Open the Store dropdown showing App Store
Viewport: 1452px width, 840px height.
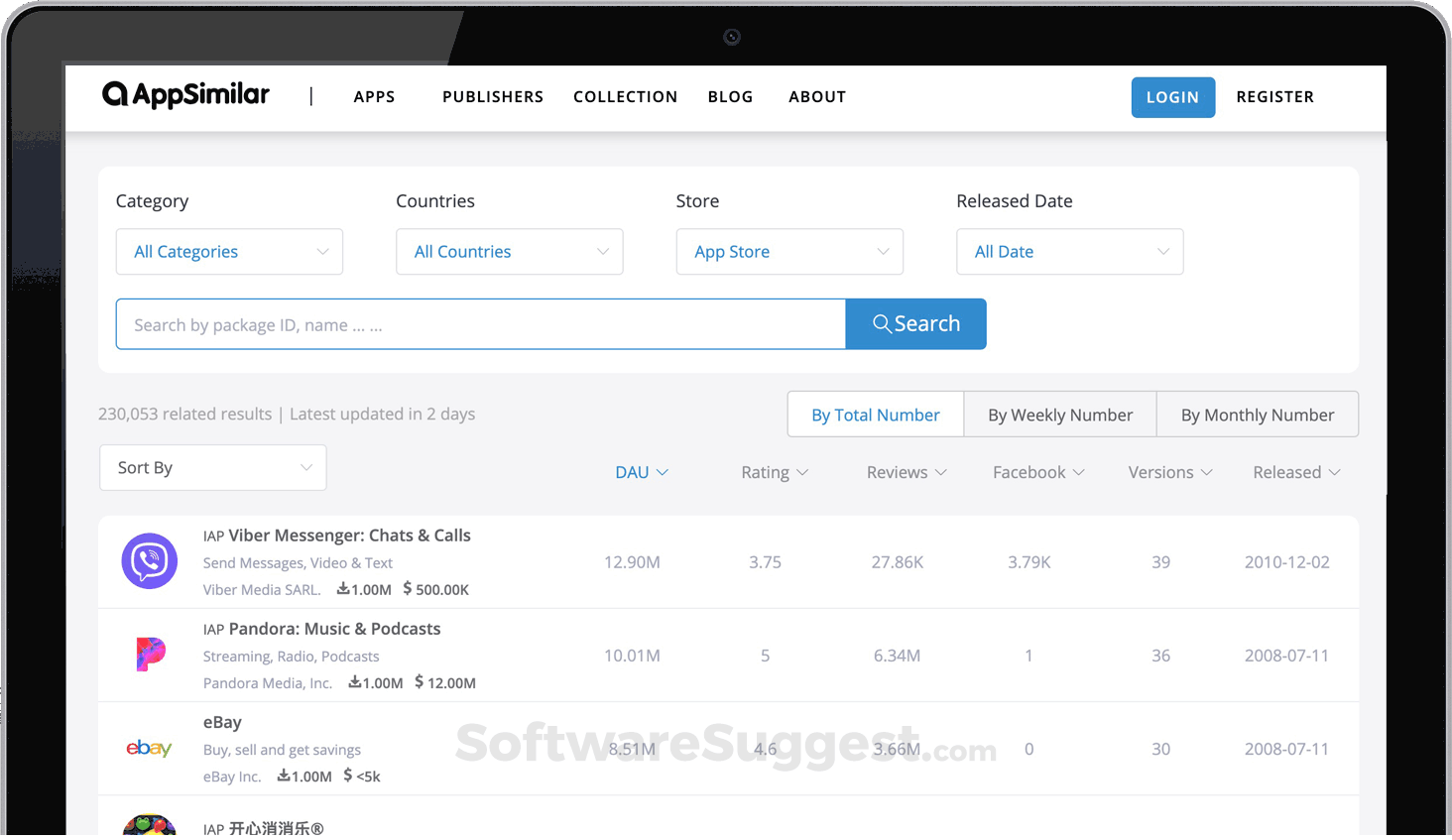(x=789, y=251)
